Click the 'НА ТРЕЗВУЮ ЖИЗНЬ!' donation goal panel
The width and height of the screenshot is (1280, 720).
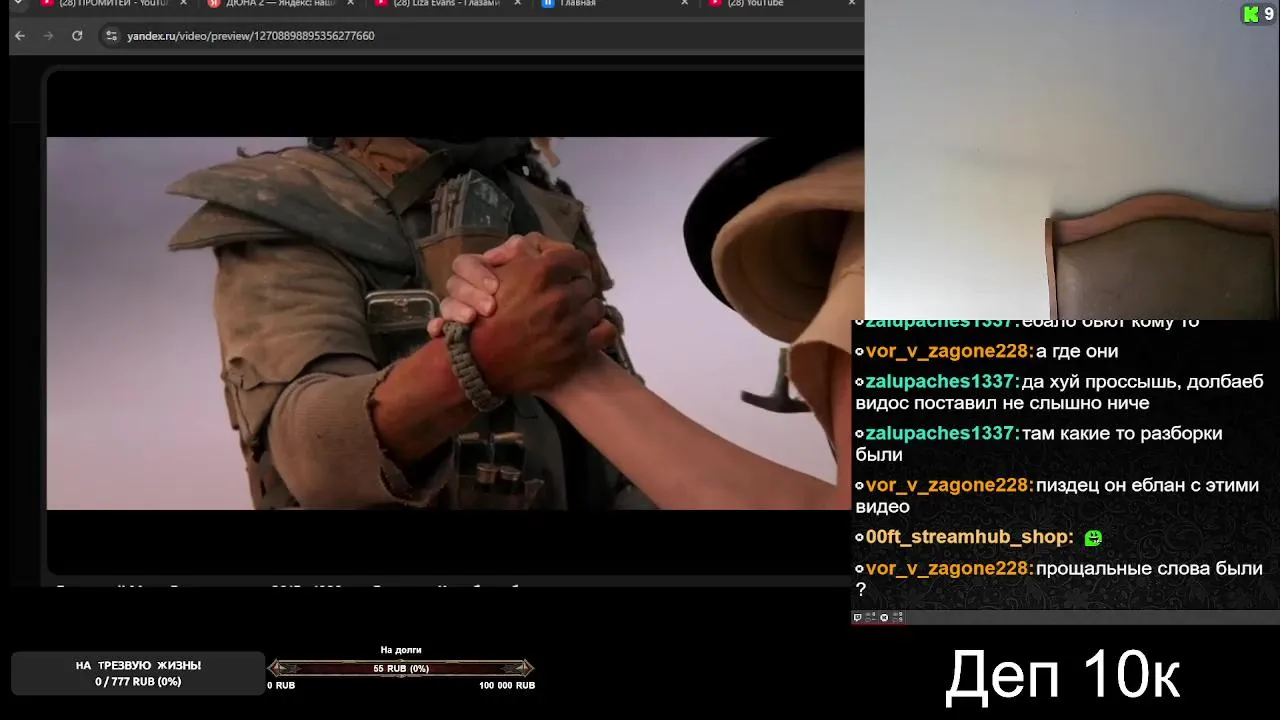tap(138, 673)
